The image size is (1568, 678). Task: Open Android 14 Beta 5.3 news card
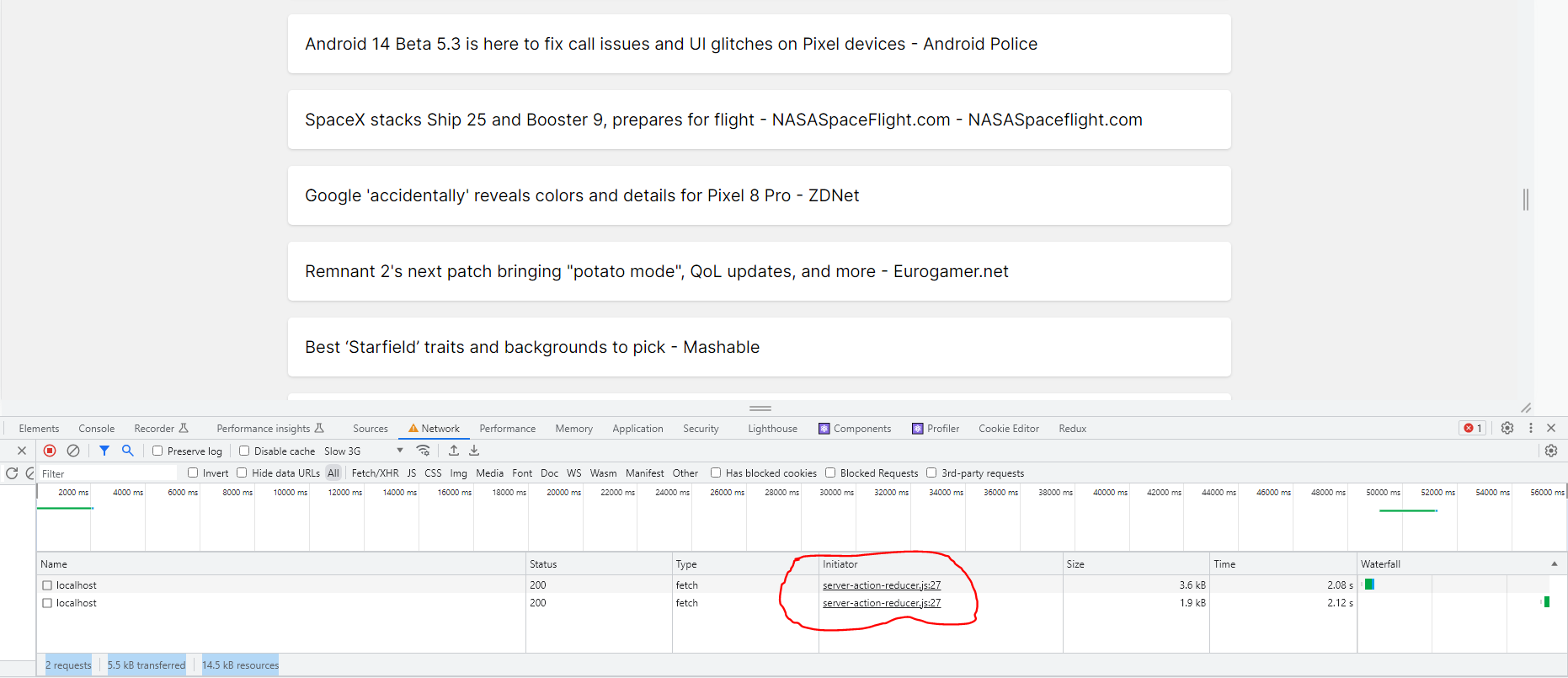(760, 44)
